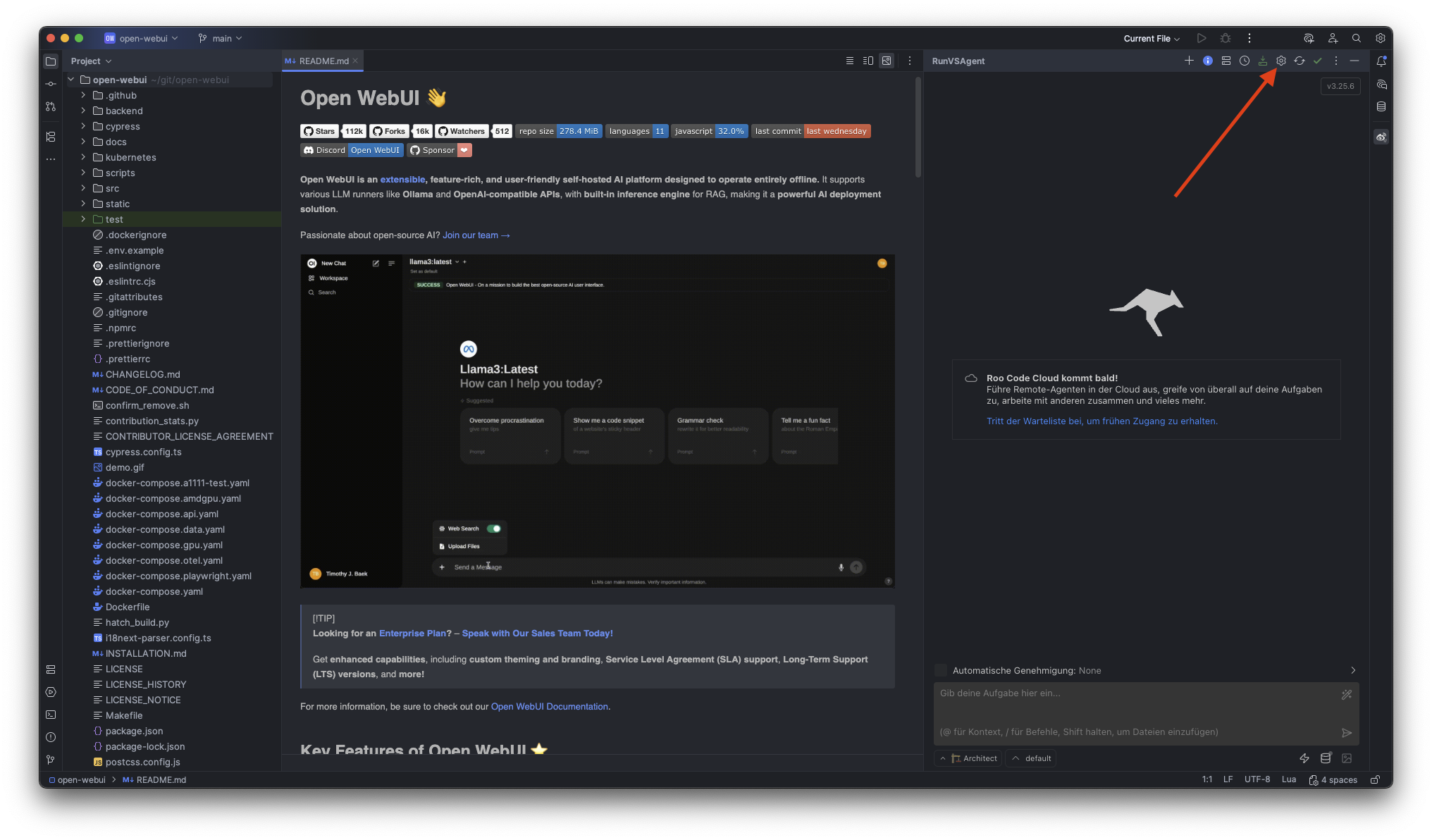
Task: Open IDE settings gear in title bar
Action: coord(1381,38)
